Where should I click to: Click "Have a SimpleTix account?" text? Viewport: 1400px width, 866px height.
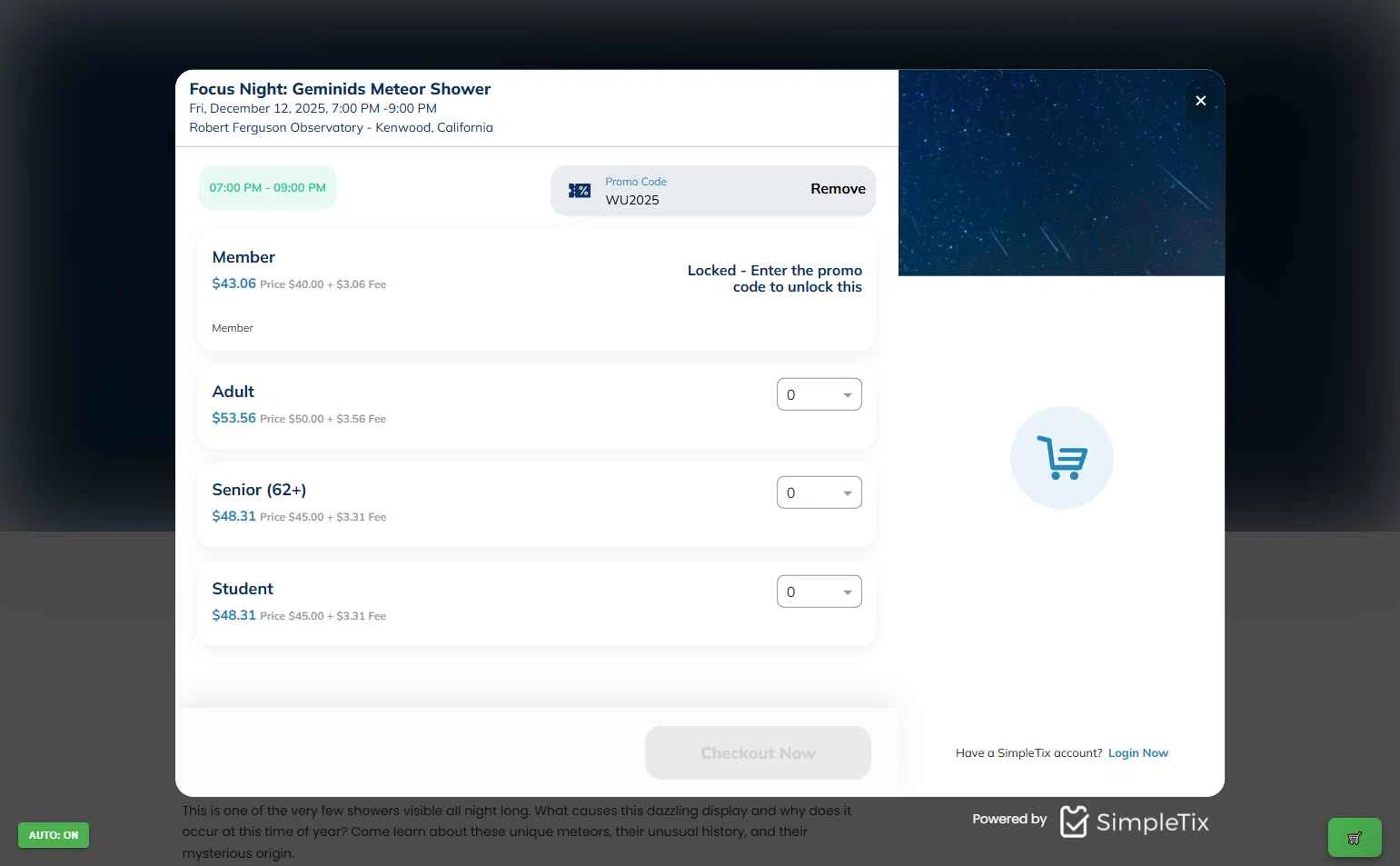pos(1028,753)
